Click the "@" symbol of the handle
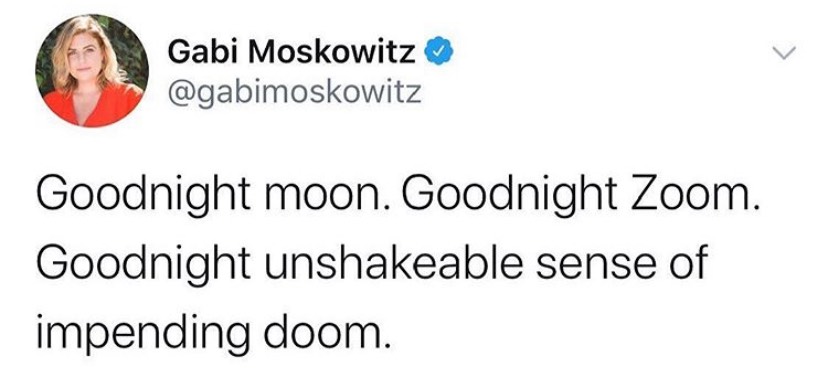Image resolution: width=828 pixels, height=387 pixels. coord(178,94)
